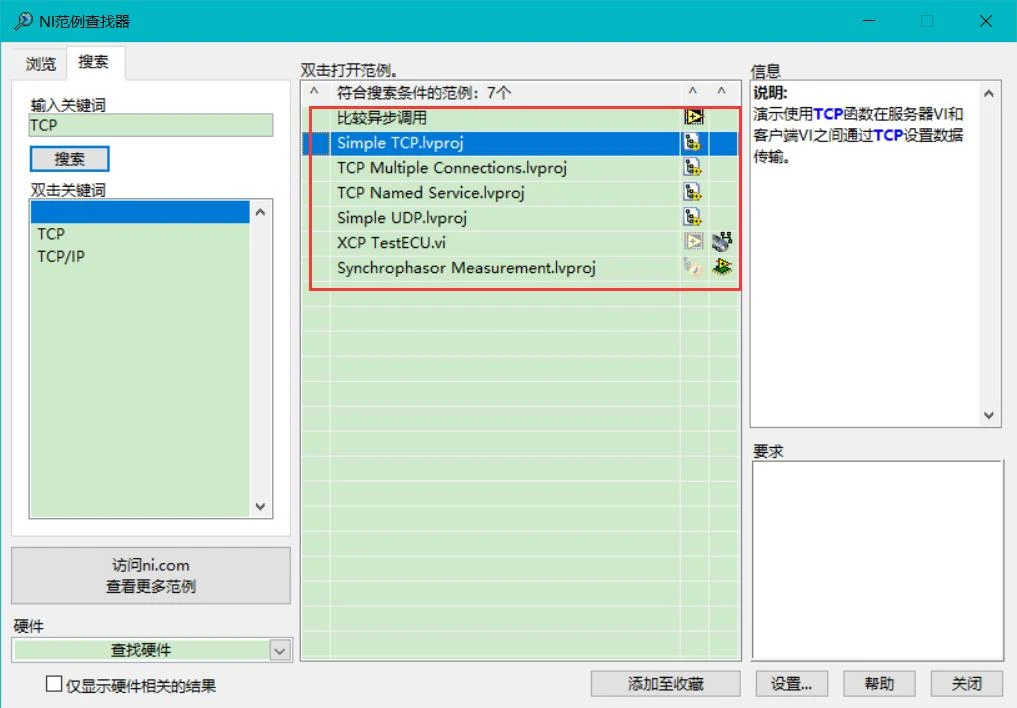Click the green hardware icon in Synchrophasor Measurement row
This screenshot has height=708, width=1017.
pos(722,266)
